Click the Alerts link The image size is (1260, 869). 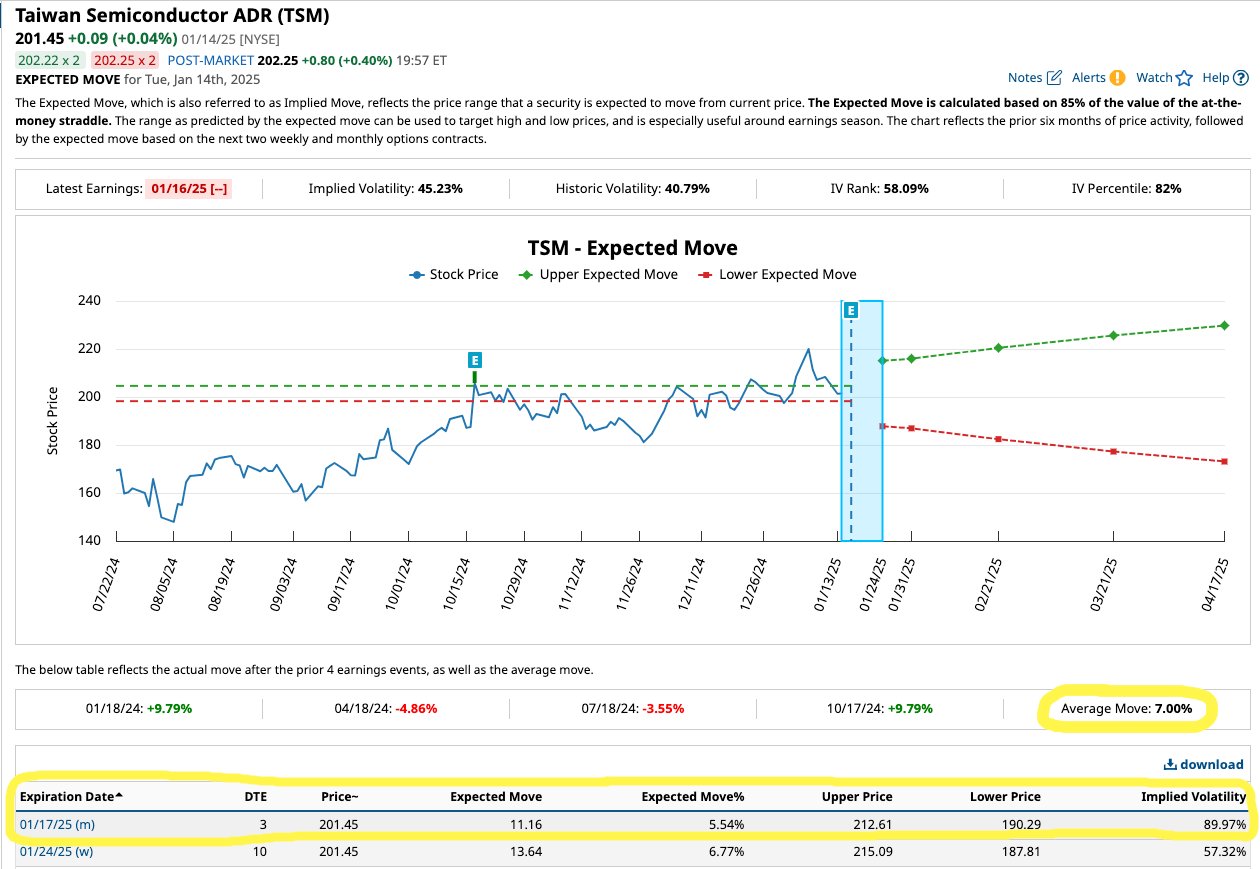[x=1089, y=78]
